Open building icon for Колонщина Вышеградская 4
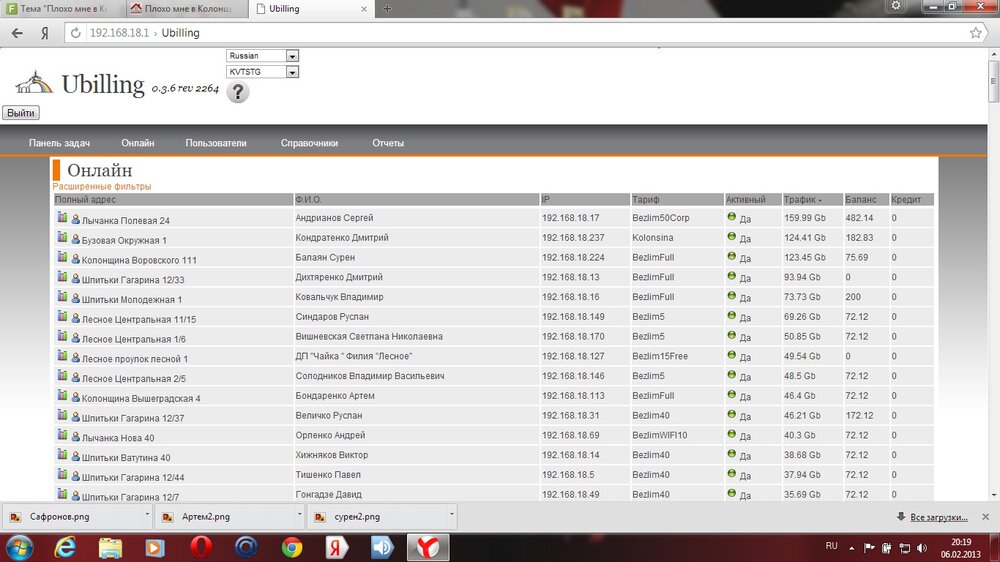 (62, 396)
